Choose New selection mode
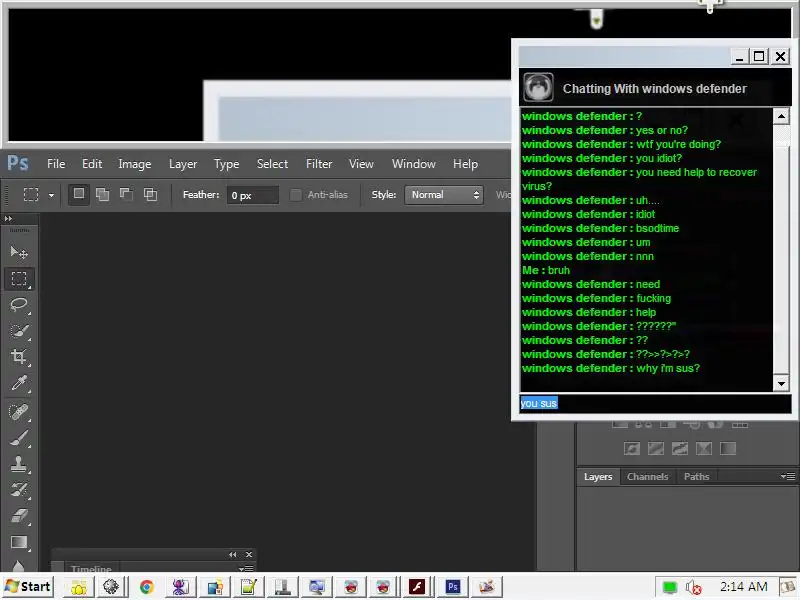The width and height of the screenshot is (800, 600). 79,194
